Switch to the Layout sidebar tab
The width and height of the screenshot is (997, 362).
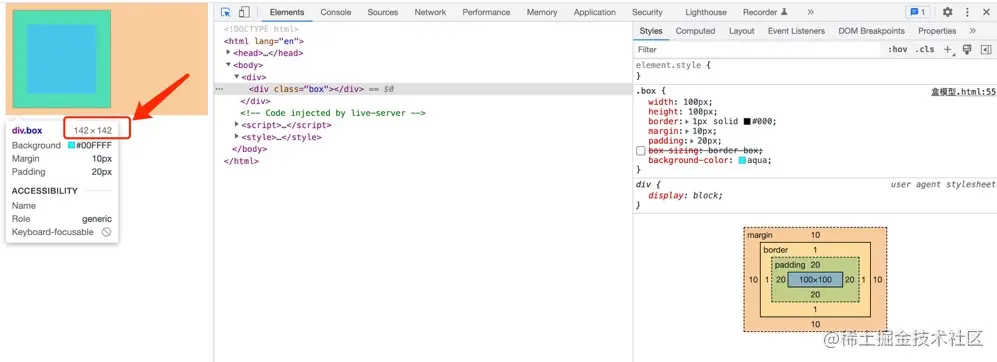(x=741, y=31)
